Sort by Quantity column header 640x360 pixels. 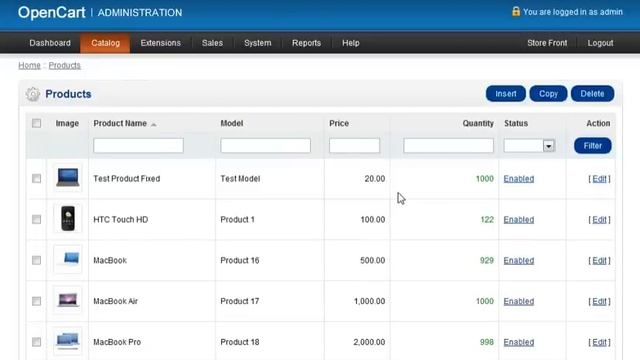(478, 123)
